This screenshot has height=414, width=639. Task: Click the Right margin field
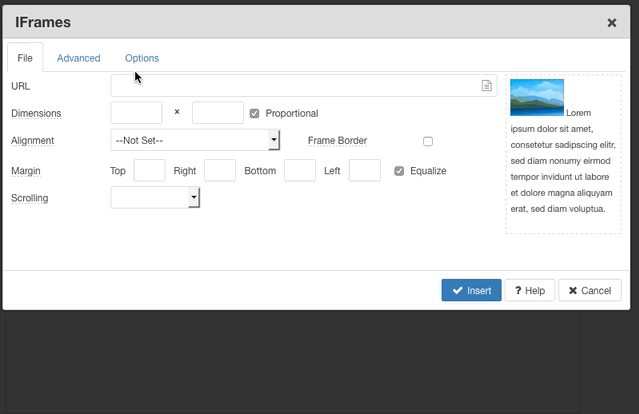(220, 170)
